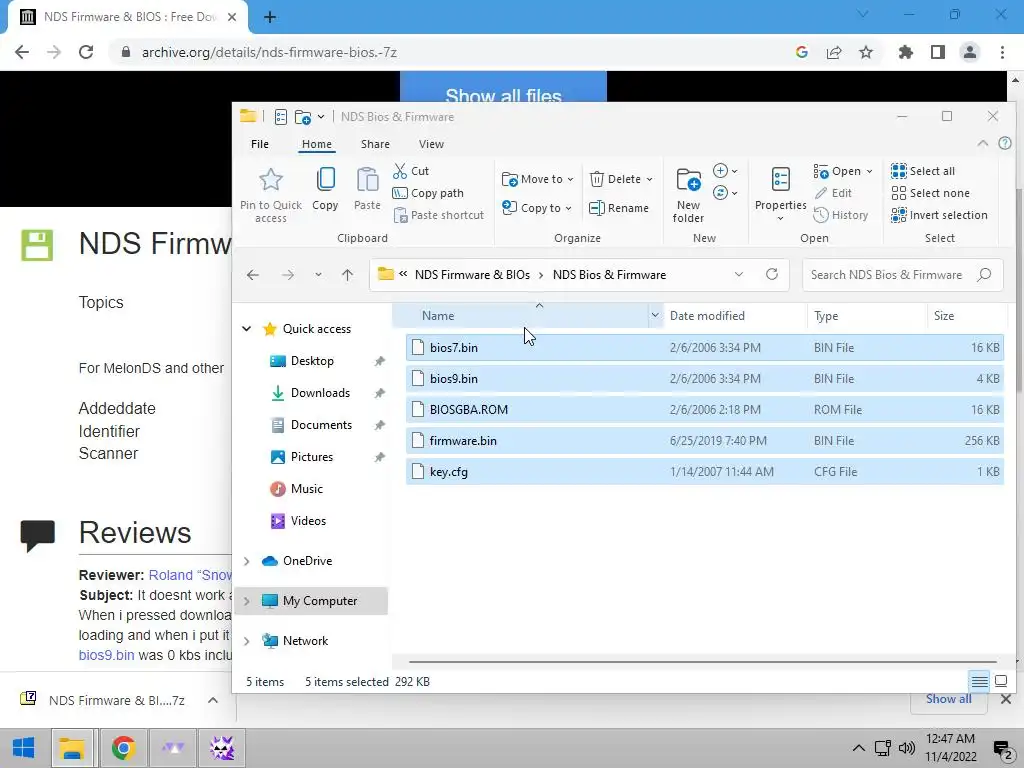Switch to the Share ribbon tab
Image resolution: width=1024 pixels, height=768 pixels.
376,144
